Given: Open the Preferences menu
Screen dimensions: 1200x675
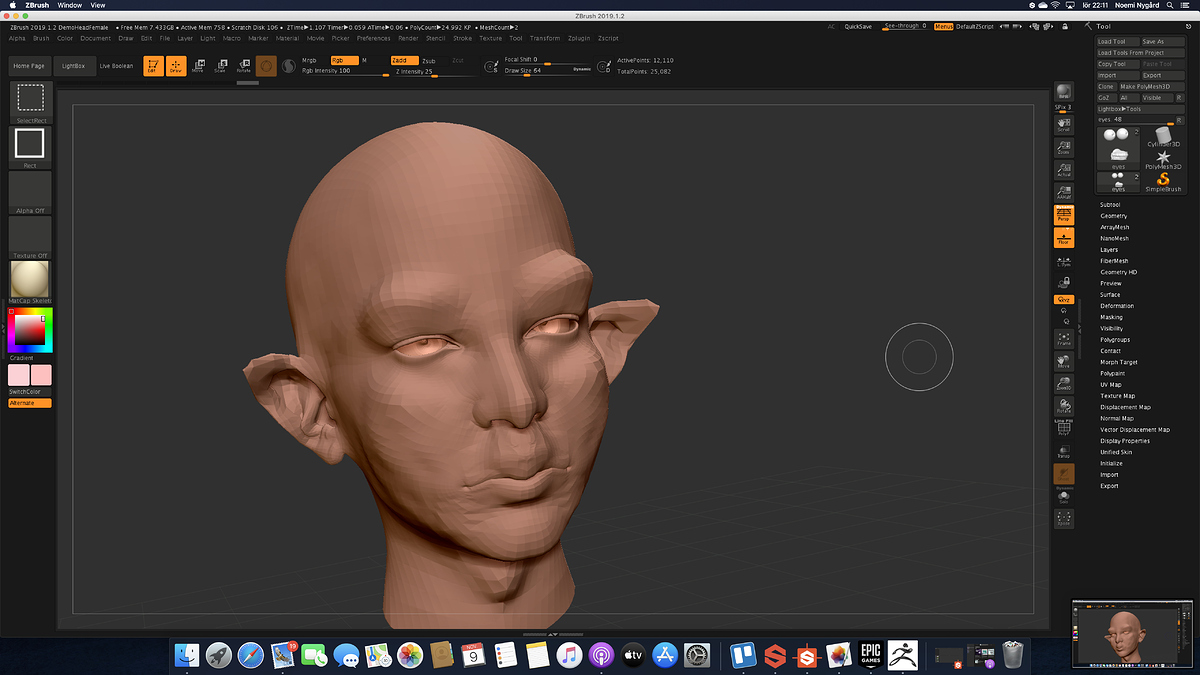Looking at the screenshot, I should 374,38.
